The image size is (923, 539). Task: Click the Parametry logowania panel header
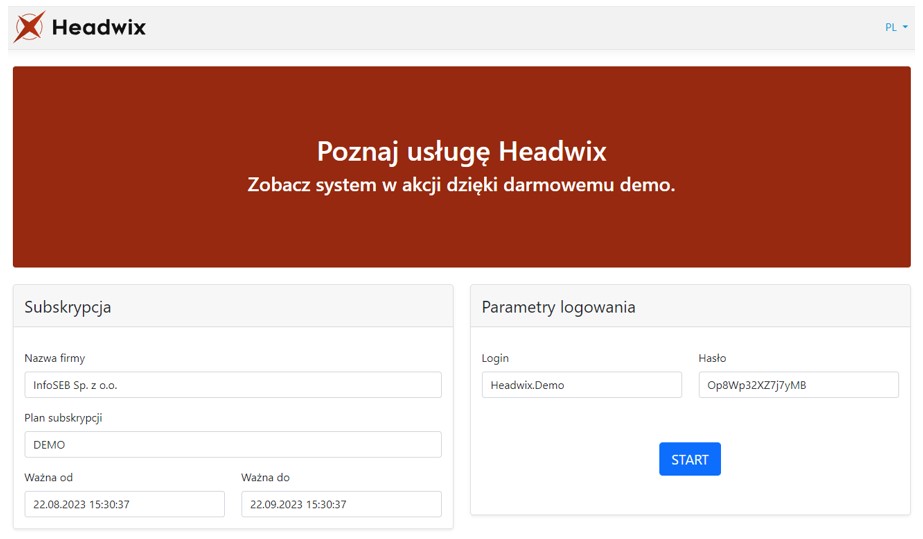tap(690, 307)
